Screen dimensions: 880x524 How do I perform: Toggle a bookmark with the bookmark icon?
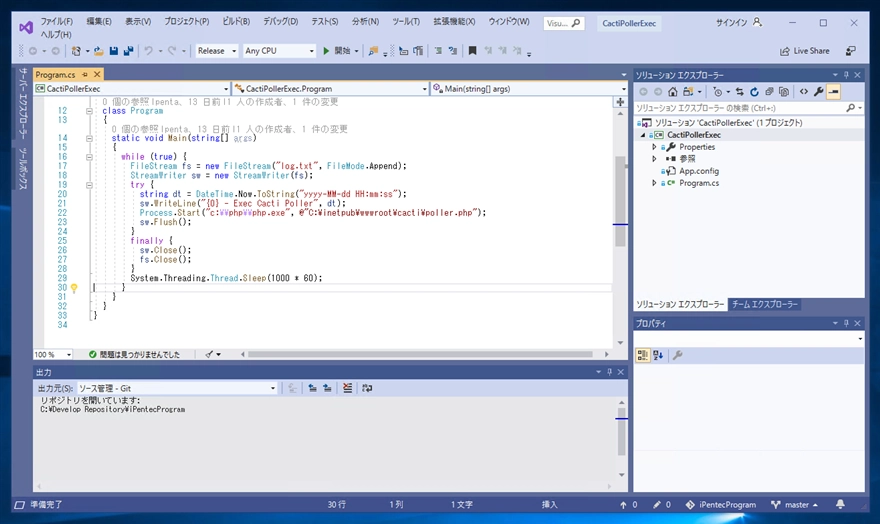473,51
